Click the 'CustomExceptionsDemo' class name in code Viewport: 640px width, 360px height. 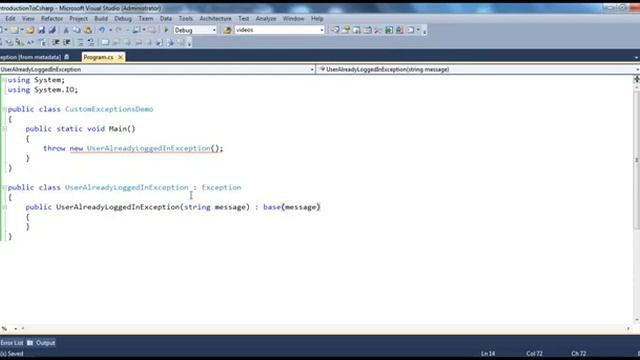tap(109, 109)
